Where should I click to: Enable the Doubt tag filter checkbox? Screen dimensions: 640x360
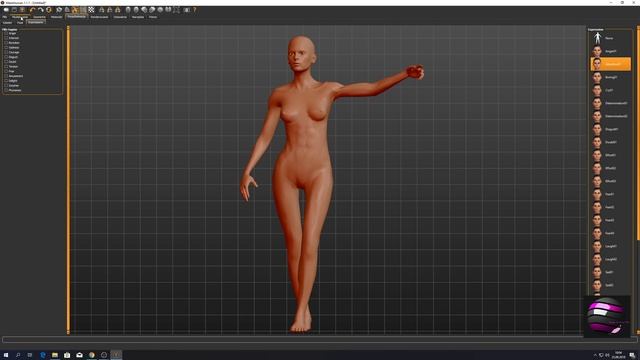pos(6,62)
